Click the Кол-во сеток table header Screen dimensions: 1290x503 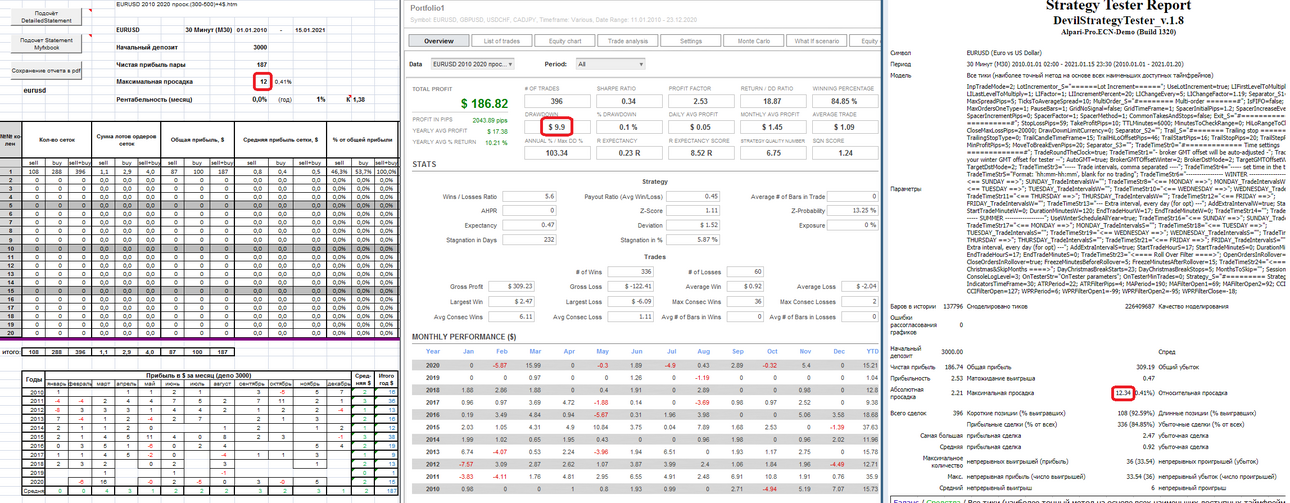(x=58, y=142)
